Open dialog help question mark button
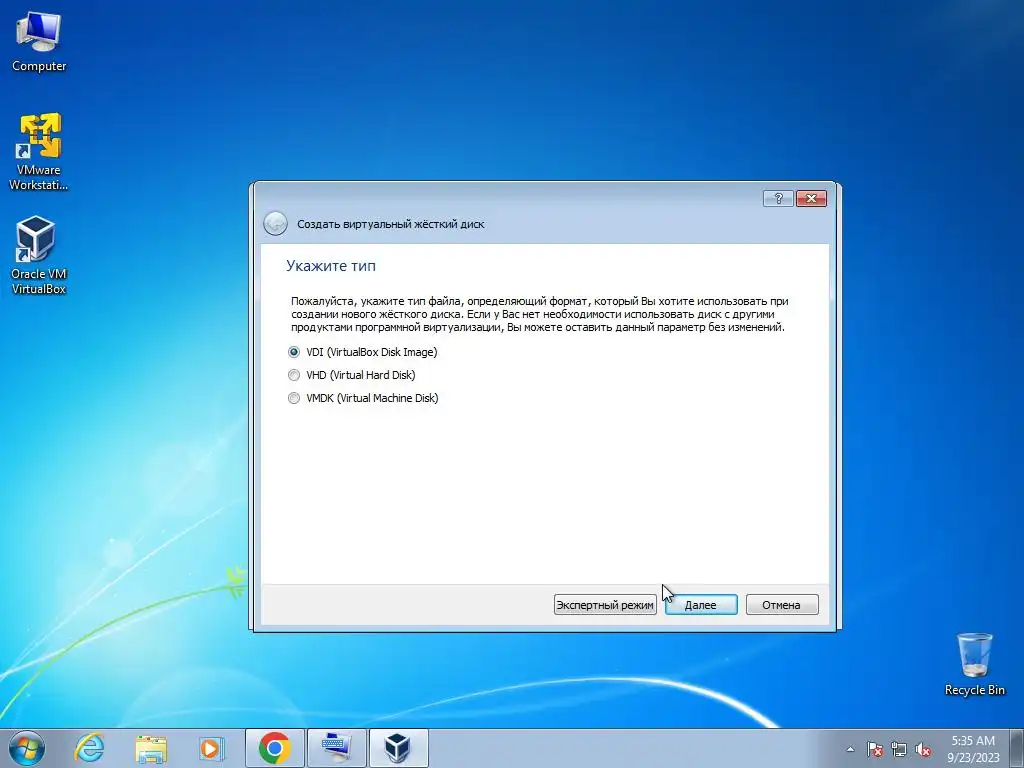 pyautogui.click(x=778, y=199)
